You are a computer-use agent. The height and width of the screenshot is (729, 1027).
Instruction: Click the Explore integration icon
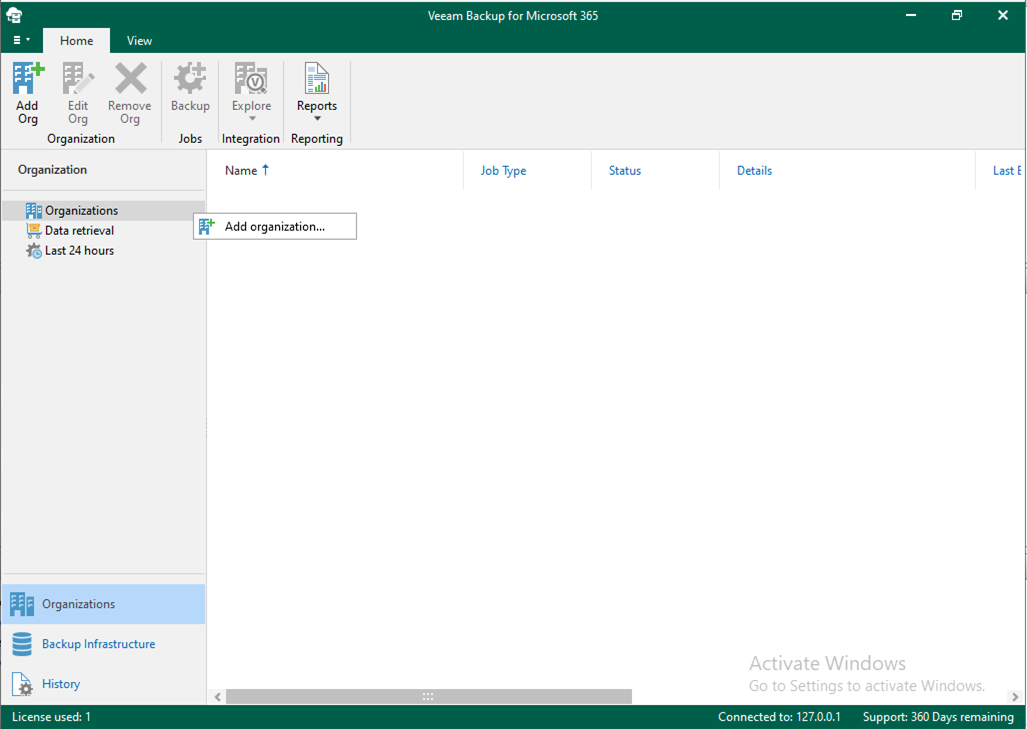pos(251,79)
